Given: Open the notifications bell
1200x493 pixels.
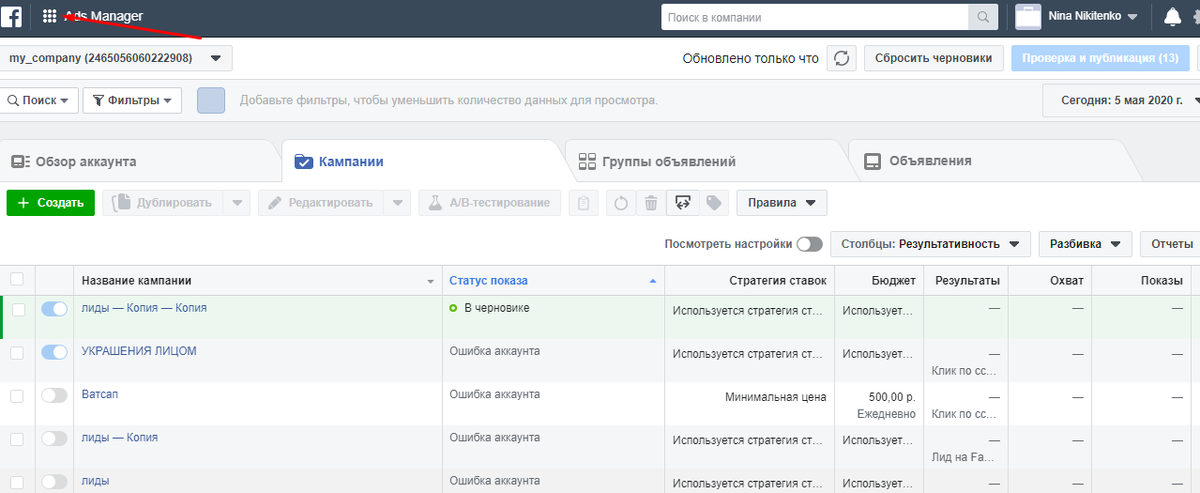Looking at the screenshot, I should coord(1172,17).
